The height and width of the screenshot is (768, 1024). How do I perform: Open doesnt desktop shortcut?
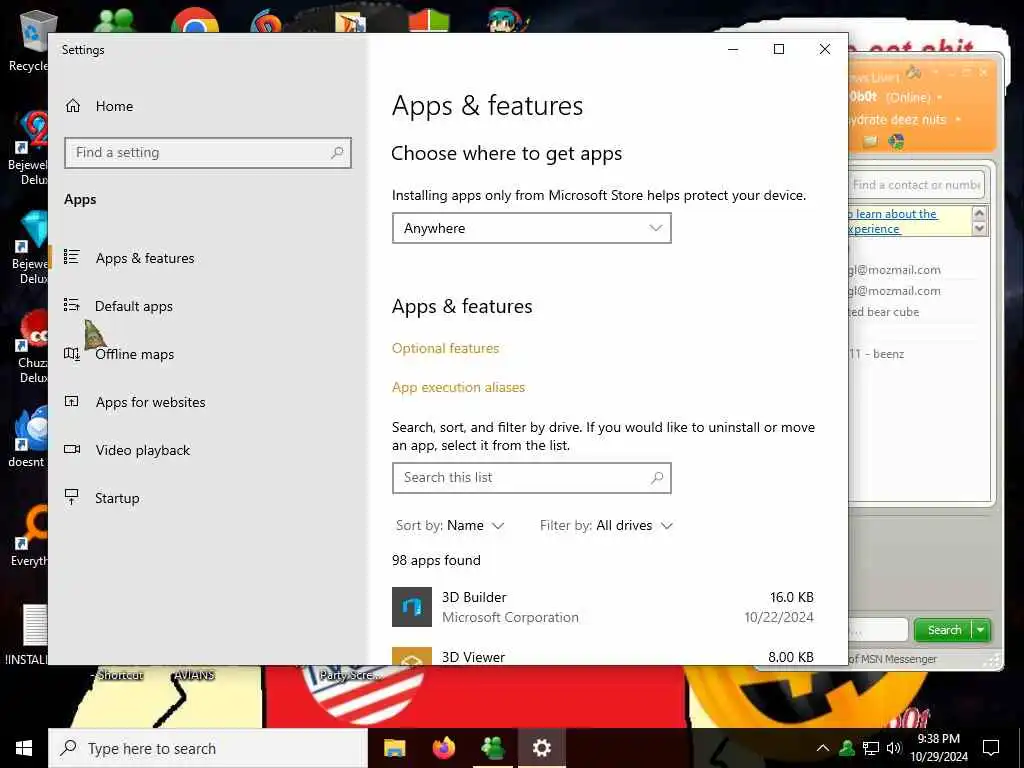click(27, 436)
